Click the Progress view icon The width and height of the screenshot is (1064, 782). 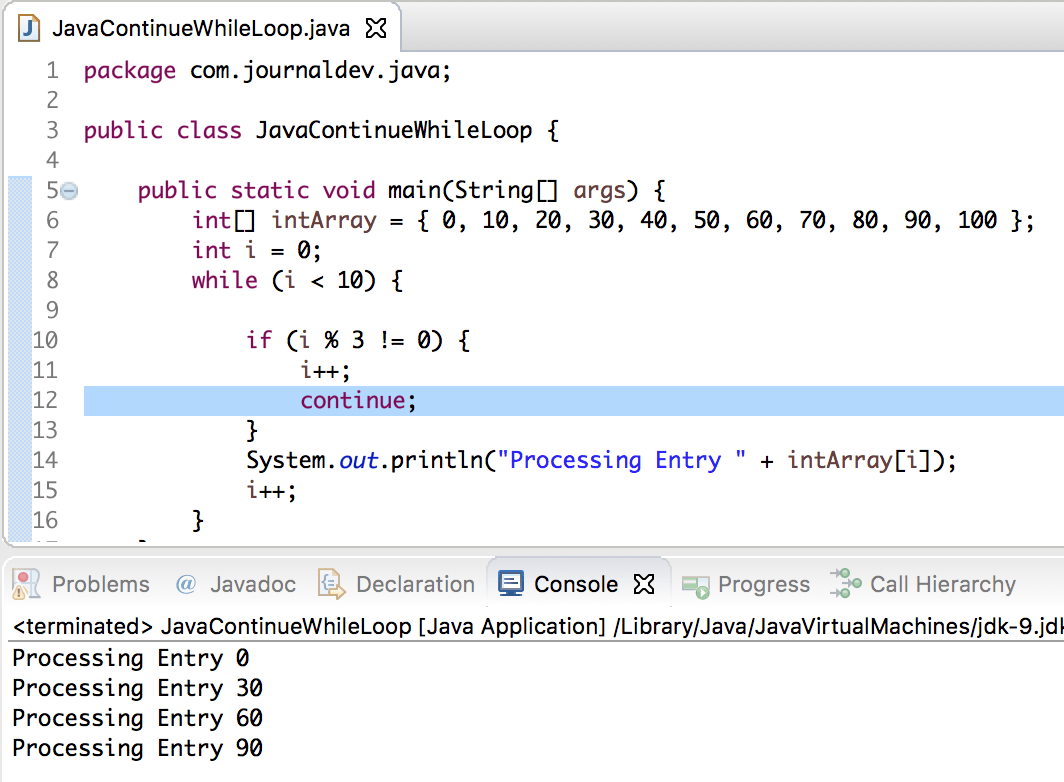pos(694,584)
